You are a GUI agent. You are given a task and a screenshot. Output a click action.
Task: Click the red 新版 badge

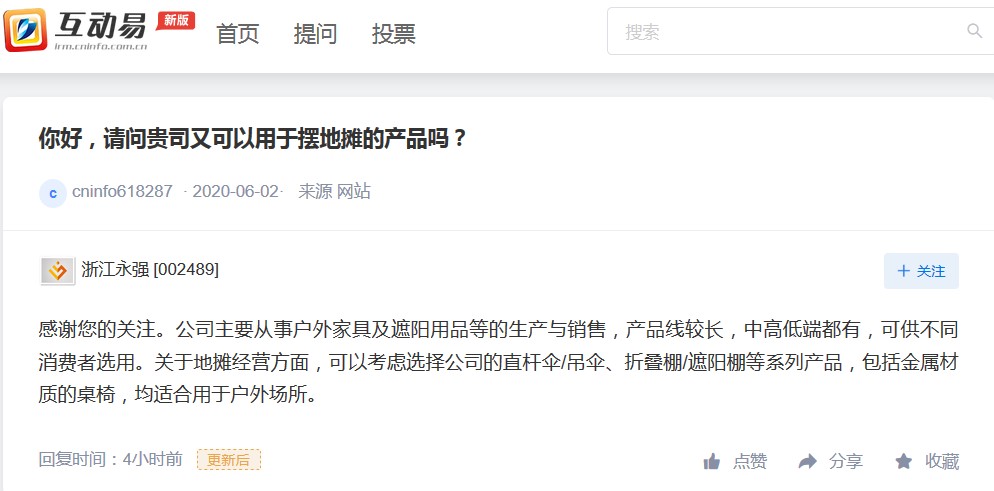tap(176, 20)
